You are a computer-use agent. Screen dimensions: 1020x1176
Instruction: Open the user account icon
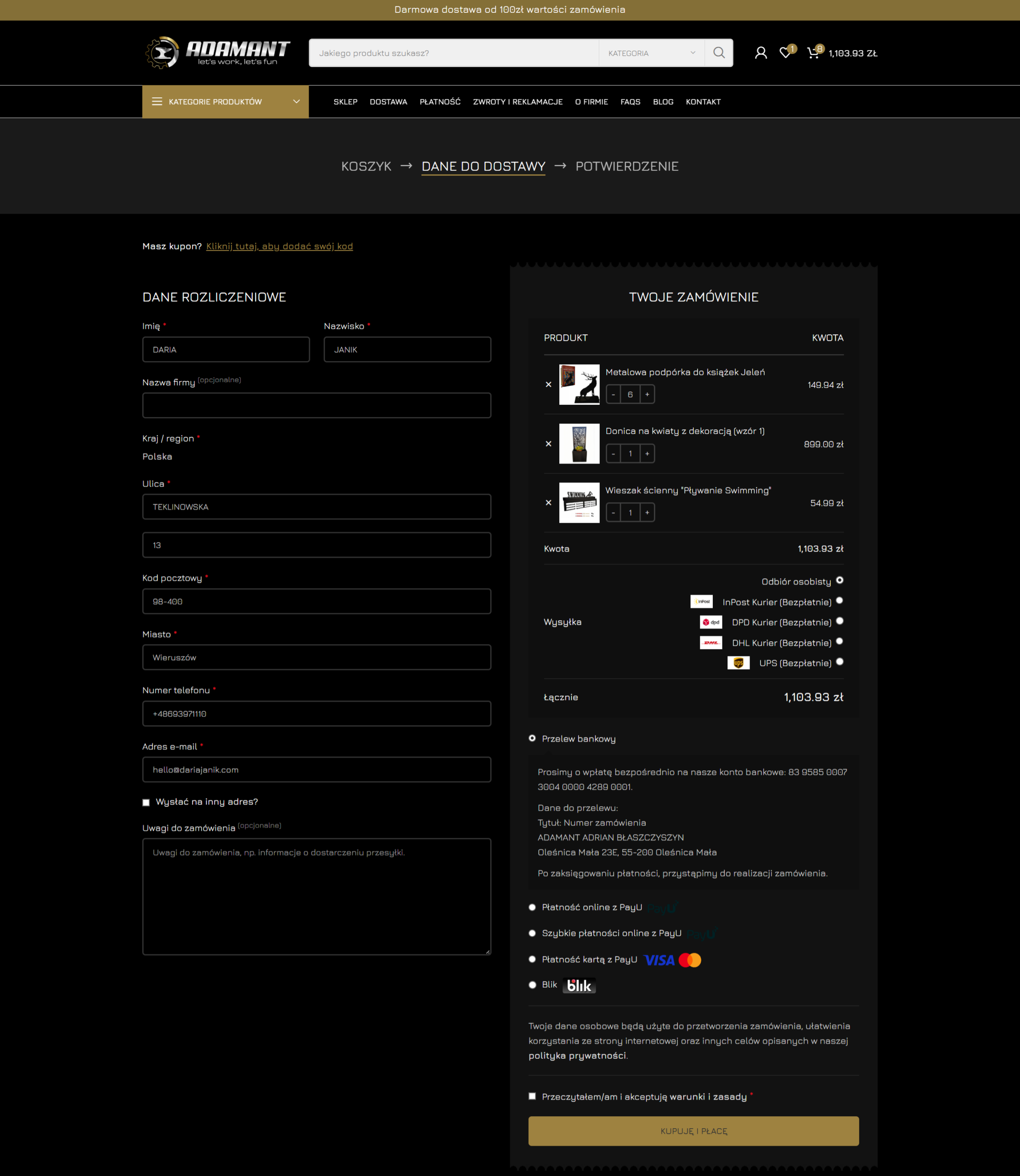761,53
